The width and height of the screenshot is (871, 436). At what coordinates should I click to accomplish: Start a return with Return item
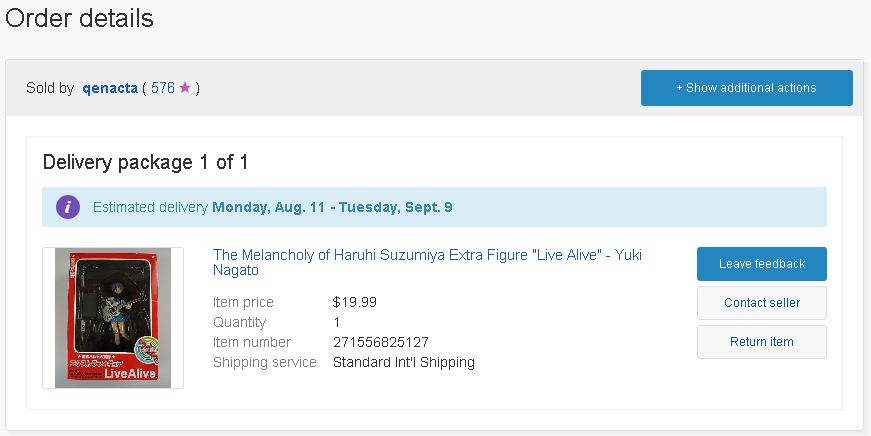[761, 342]
